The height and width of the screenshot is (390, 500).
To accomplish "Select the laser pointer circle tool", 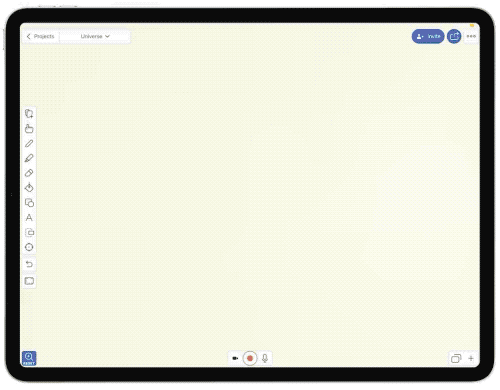I will (29, 247).
